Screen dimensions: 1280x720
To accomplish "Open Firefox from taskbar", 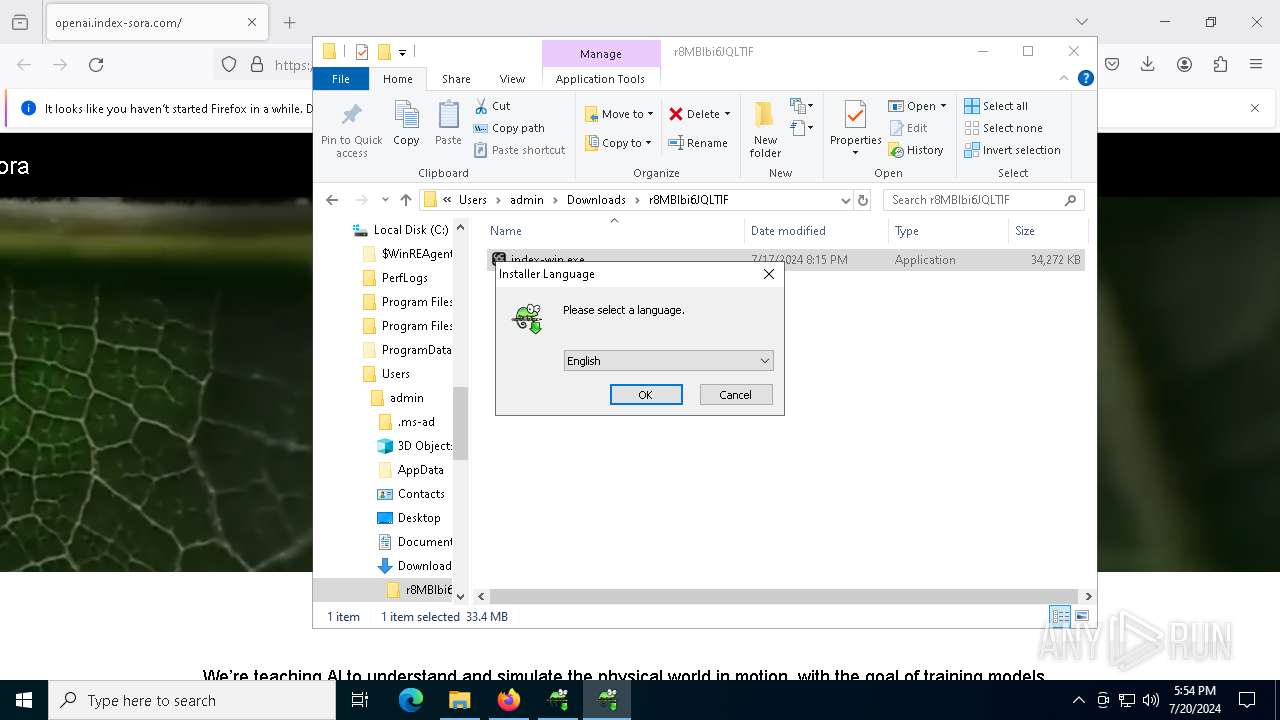I will point(509,700).
